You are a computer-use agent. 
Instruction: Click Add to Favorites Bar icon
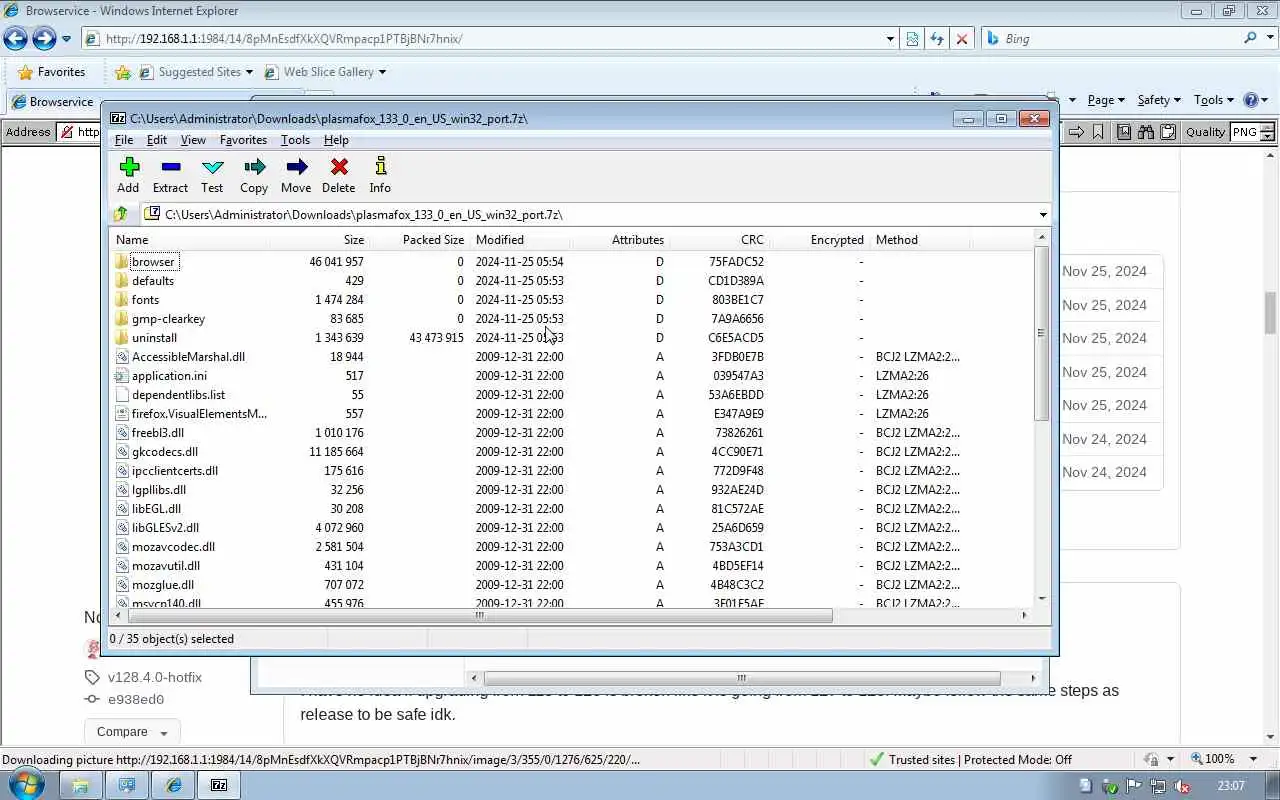pyautogui.click(x=123, y=72)
